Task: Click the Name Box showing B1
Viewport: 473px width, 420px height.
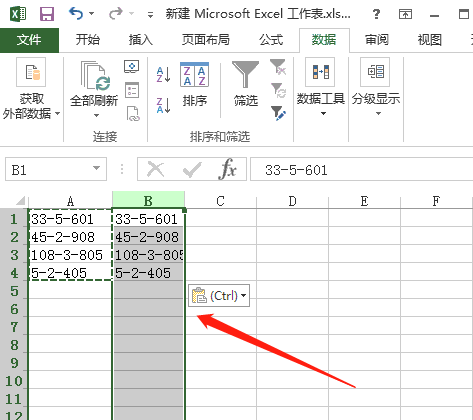Action: [x=48, y=169]
